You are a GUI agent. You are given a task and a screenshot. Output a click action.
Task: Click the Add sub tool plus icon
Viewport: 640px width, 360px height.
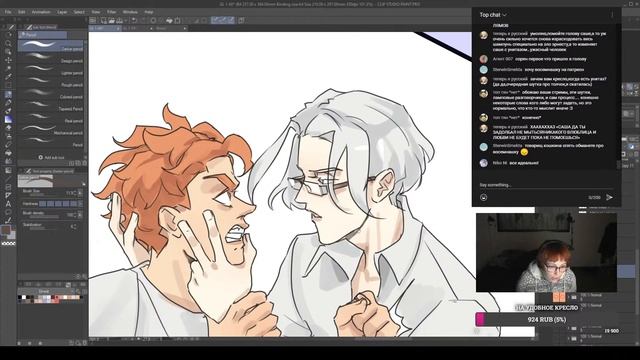(40, 157)
